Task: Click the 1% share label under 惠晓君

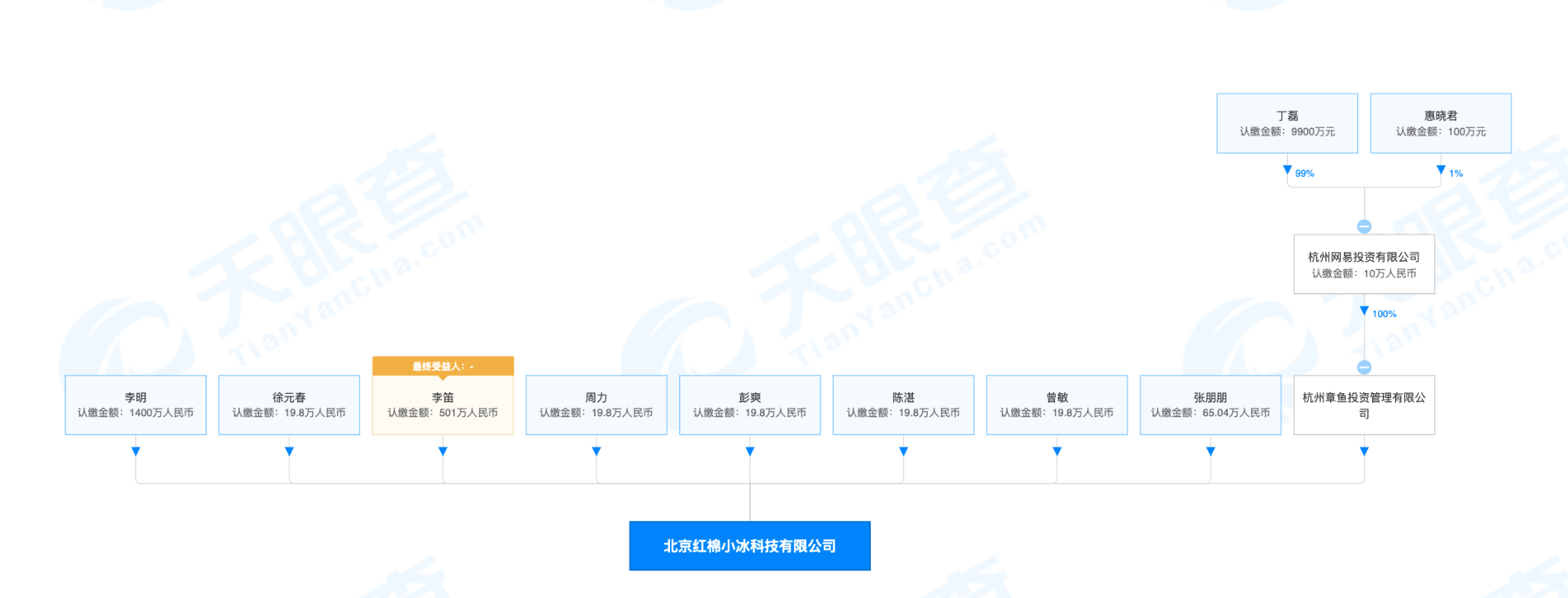Action: pos(1456,173)
